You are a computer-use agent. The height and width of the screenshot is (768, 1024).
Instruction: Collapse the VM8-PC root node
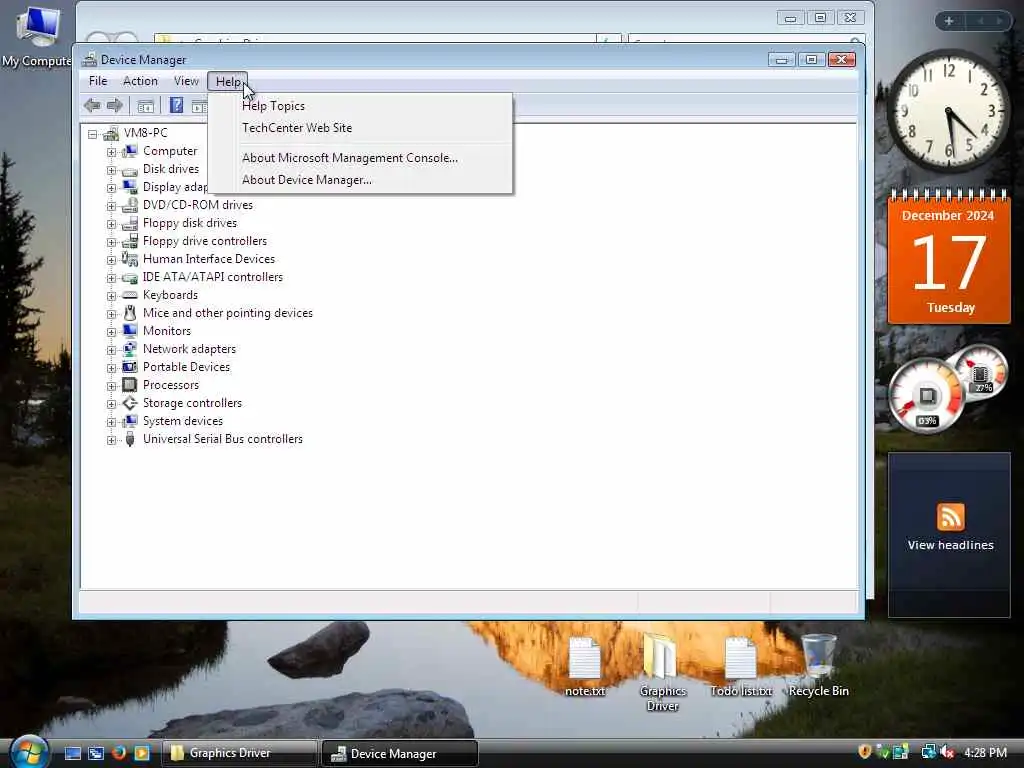point(93,134)
